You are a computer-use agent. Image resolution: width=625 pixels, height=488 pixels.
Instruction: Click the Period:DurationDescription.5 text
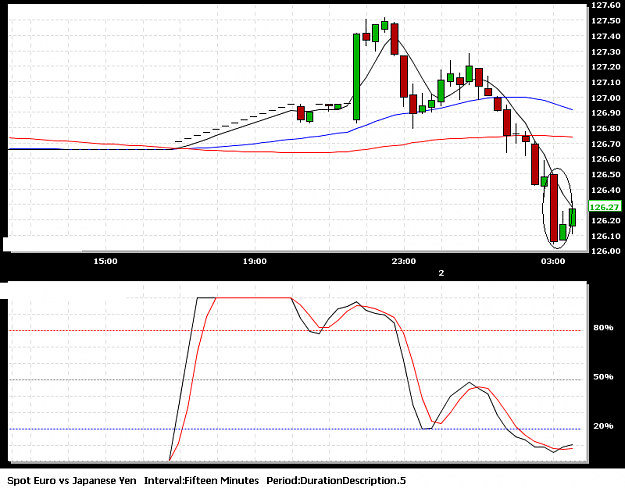click(x=336, y=481)
